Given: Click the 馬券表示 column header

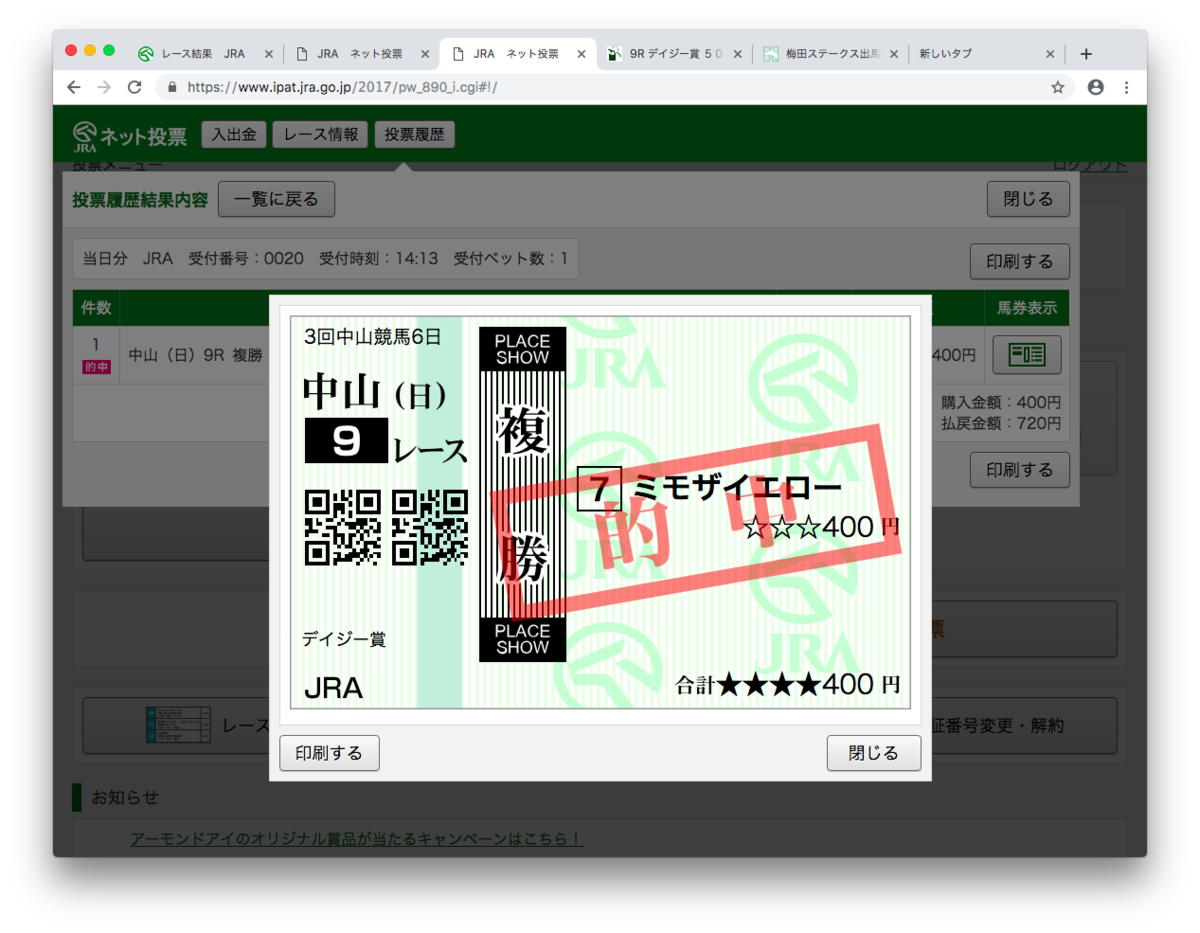Looking at the screenshot, I should tap(1026, 308).
